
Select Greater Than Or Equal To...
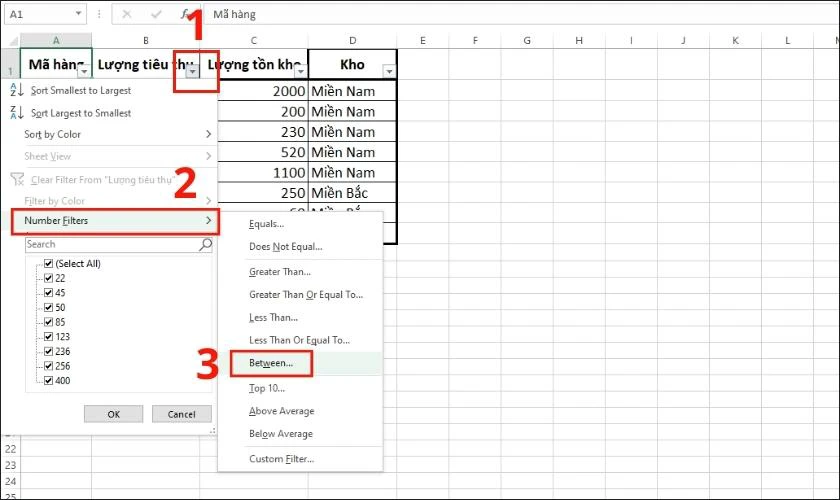(306, 294)
